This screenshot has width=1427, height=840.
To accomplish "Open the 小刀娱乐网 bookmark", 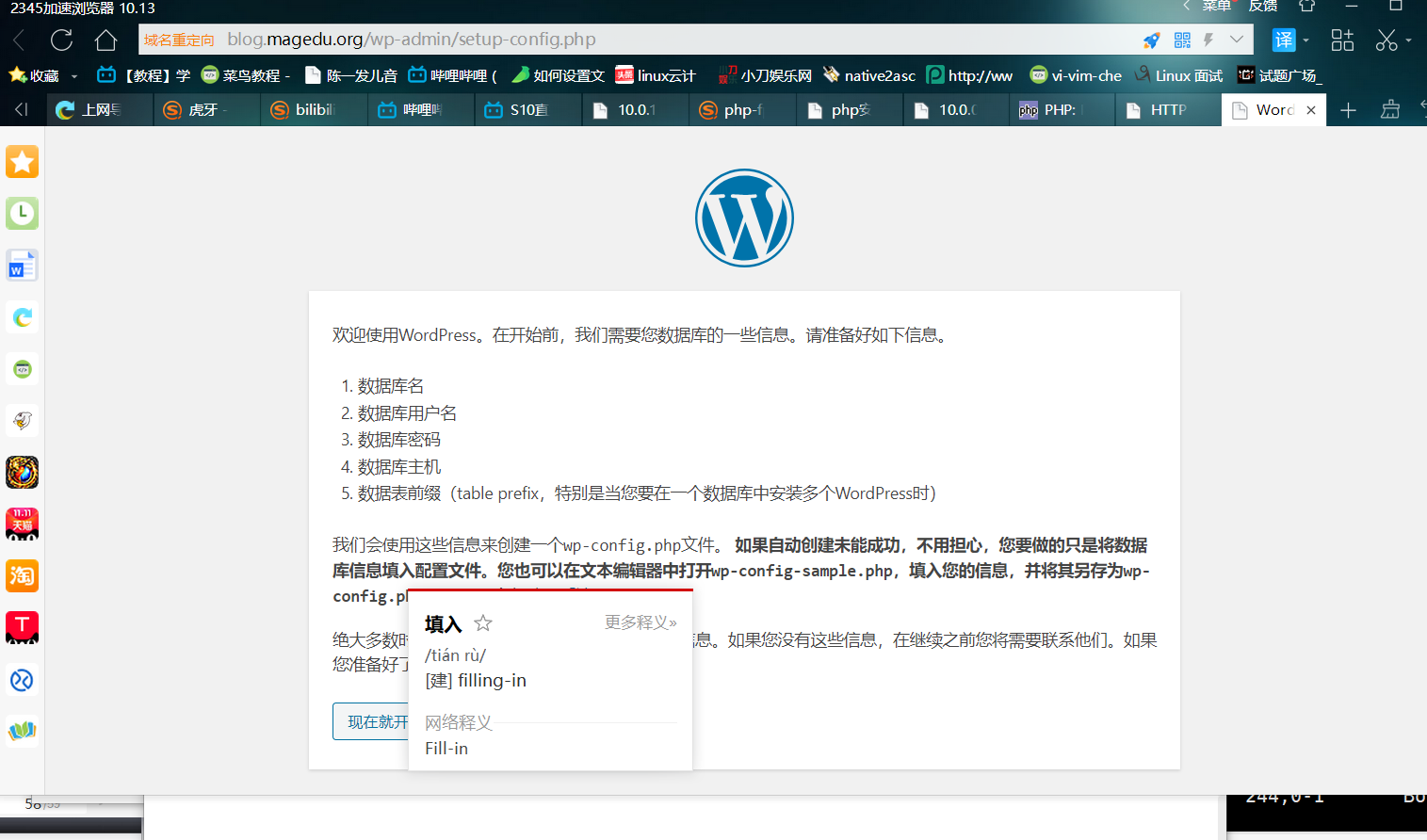I will click(x=765, y=75).
